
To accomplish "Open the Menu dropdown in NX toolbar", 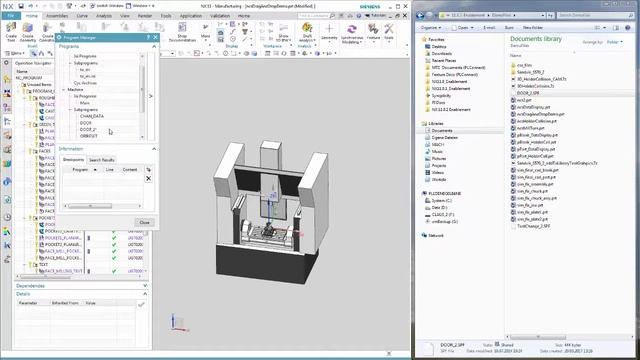I will tap(15, 53).
